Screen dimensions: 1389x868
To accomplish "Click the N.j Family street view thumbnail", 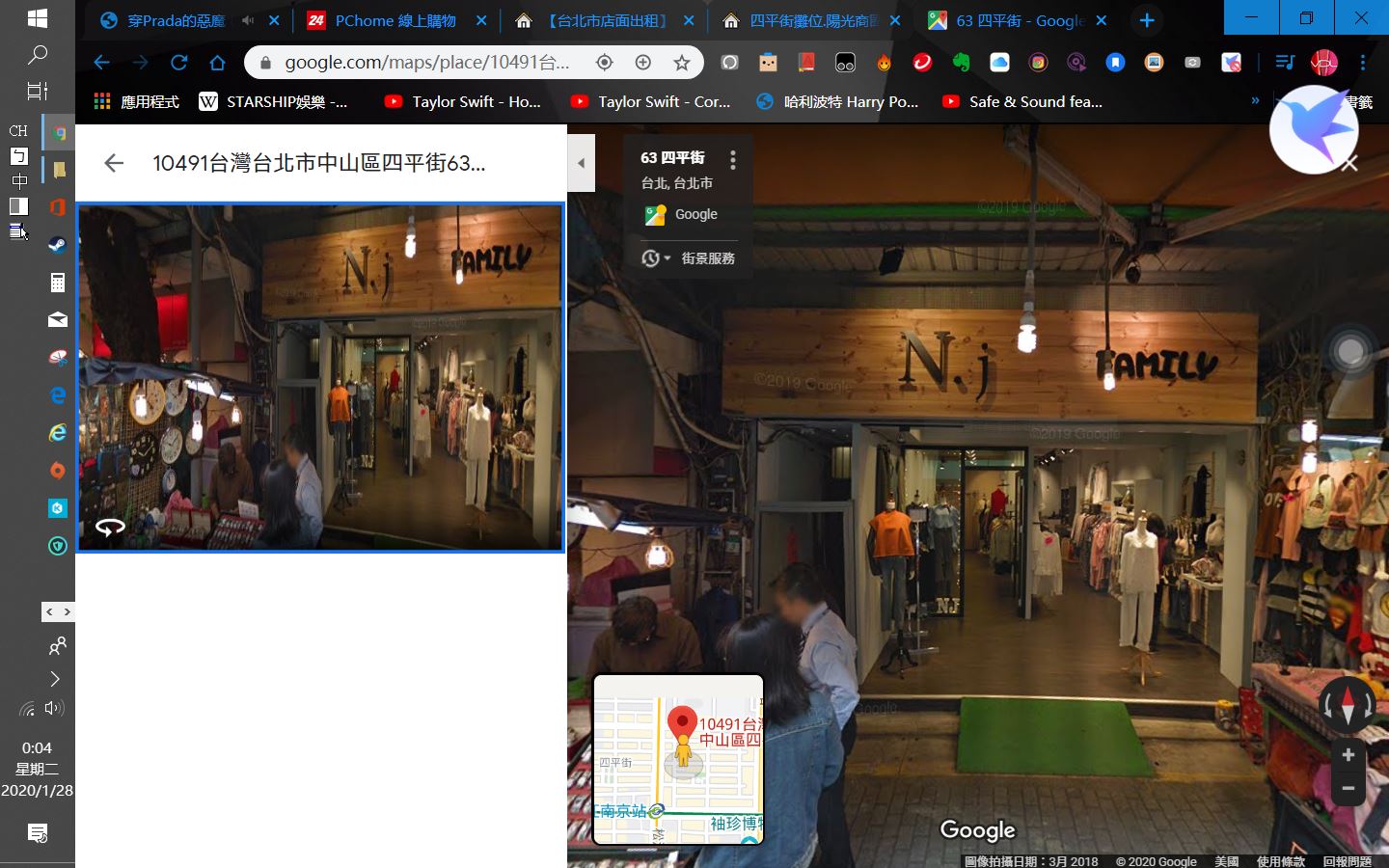I will pos(320,377).
